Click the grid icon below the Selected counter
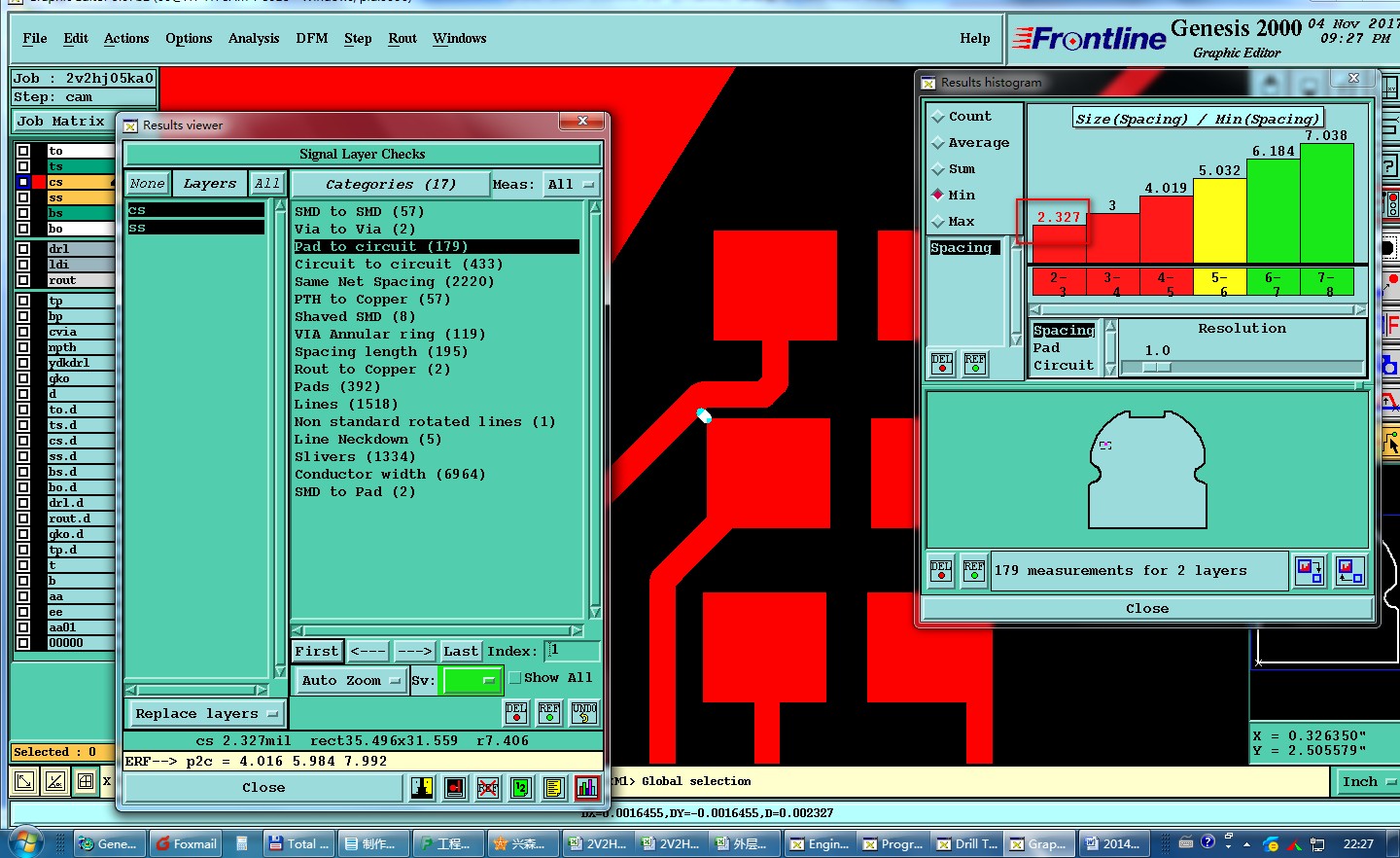1400x858 pixels. (x=86, y=781)
